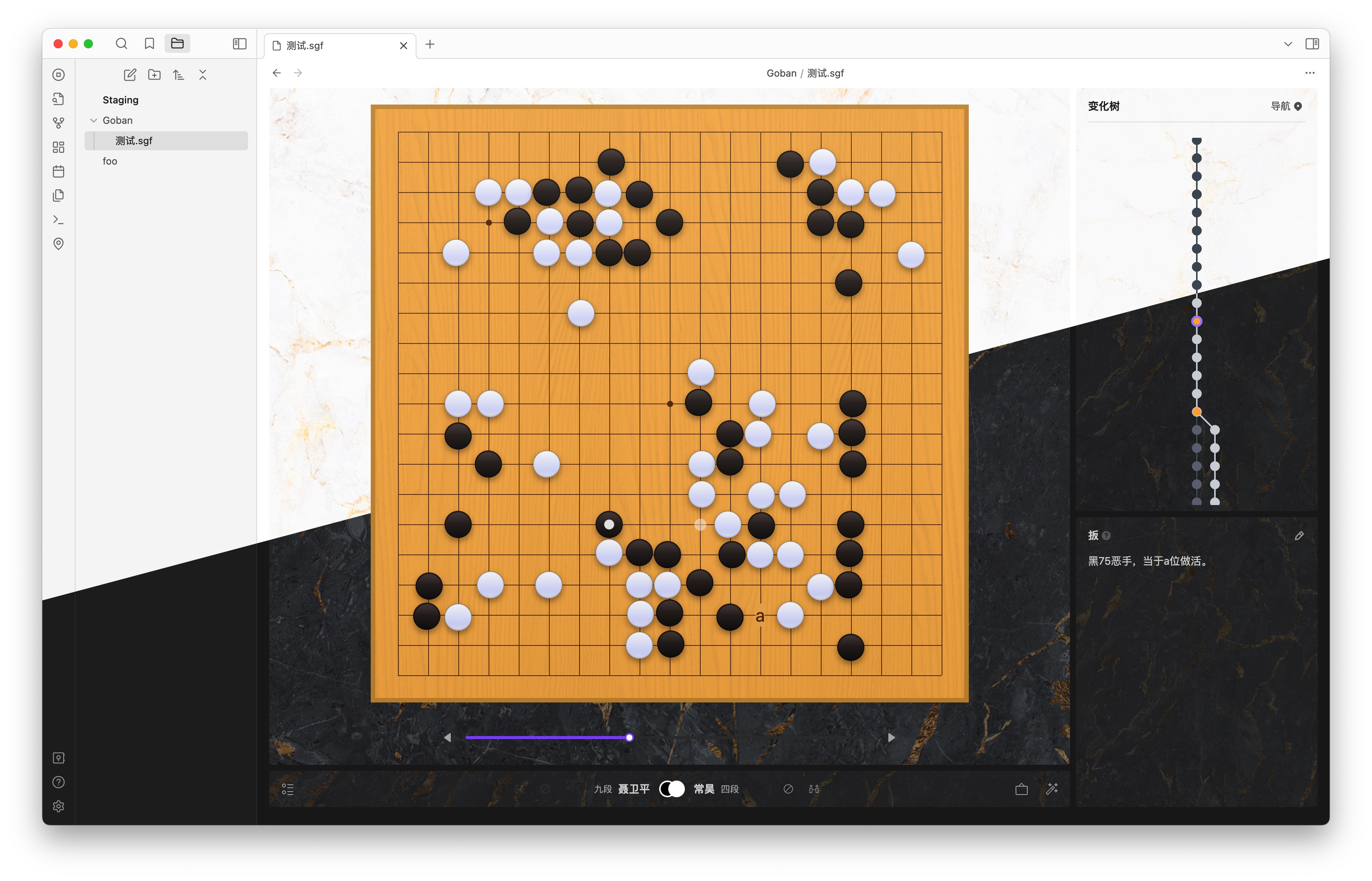Toggle current player black/white switch
The image size is (1372, 881).
pos(672,789)
